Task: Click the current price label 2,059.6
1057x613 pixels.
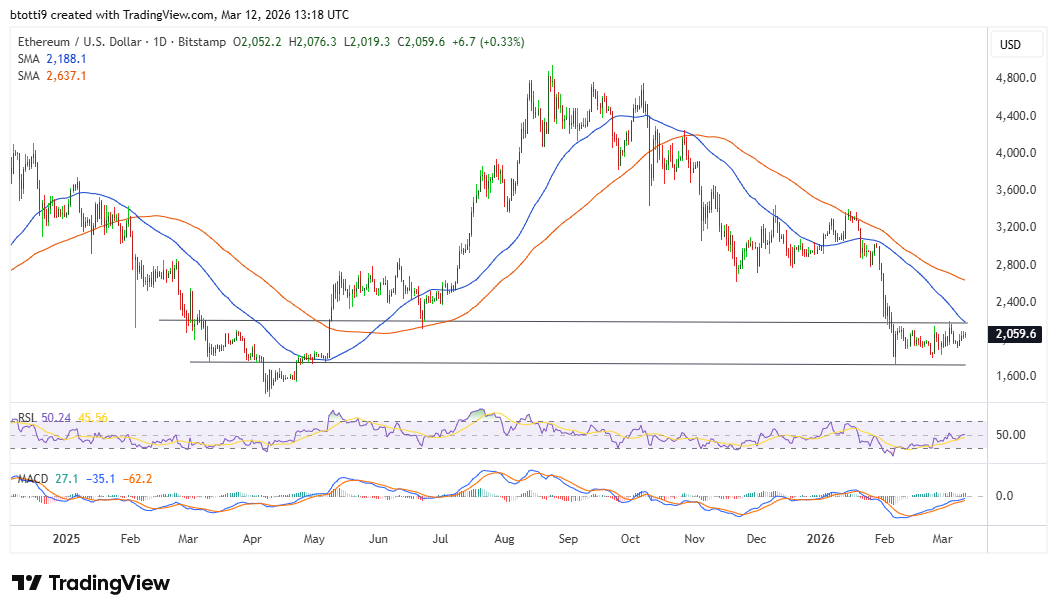Action: [x=1014, y=335]
